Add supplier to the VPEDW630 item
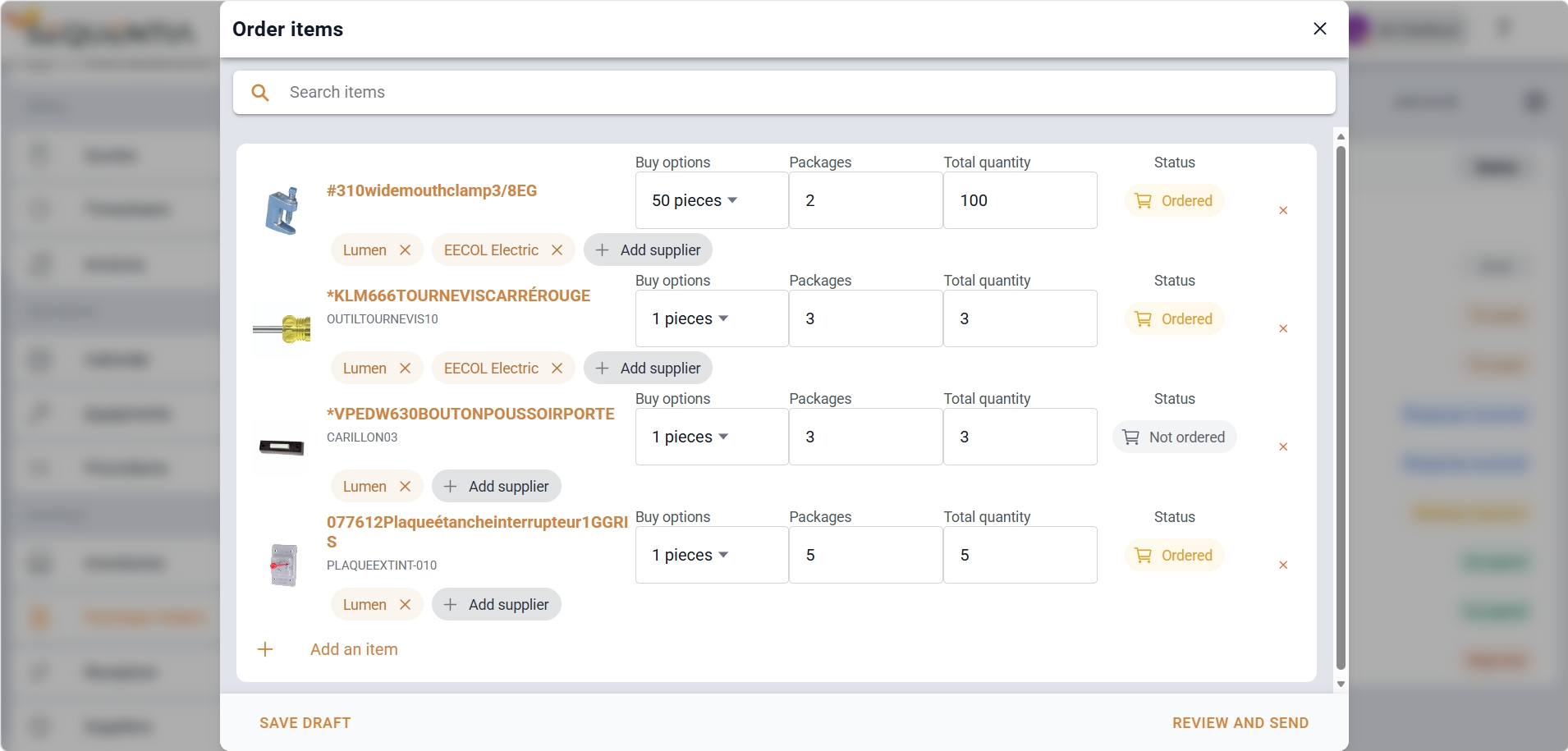 [496, 487]
